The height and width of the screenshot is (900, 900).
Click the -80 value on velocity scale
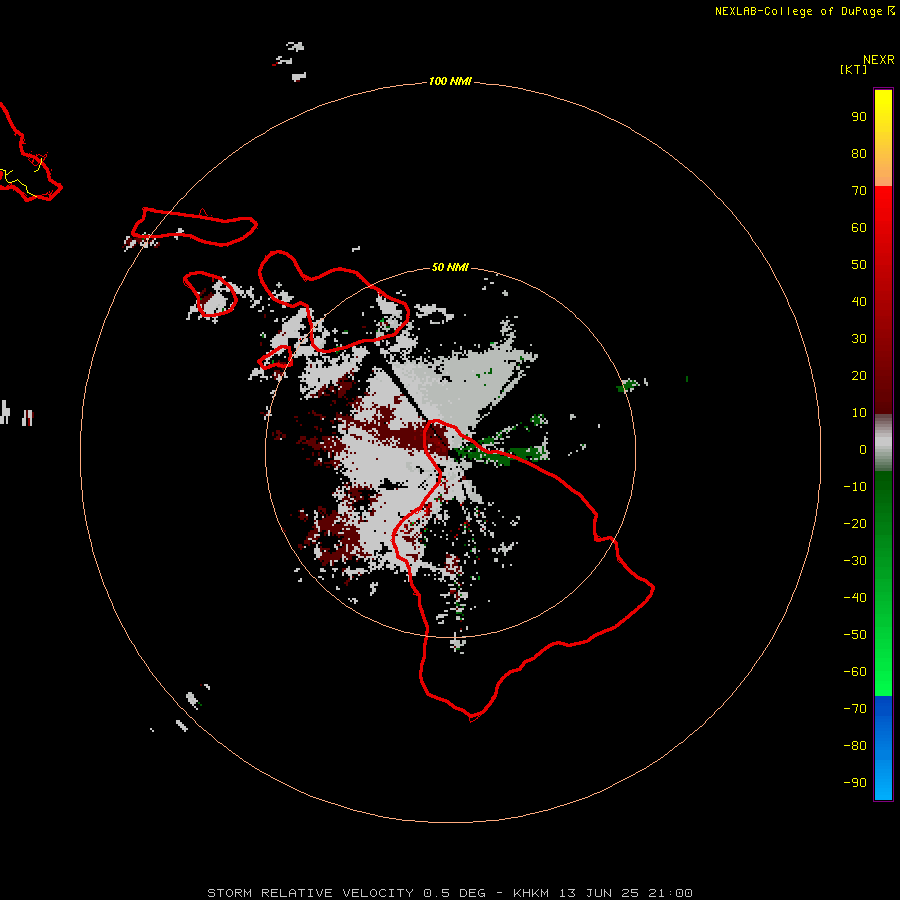tap(855, 746)
